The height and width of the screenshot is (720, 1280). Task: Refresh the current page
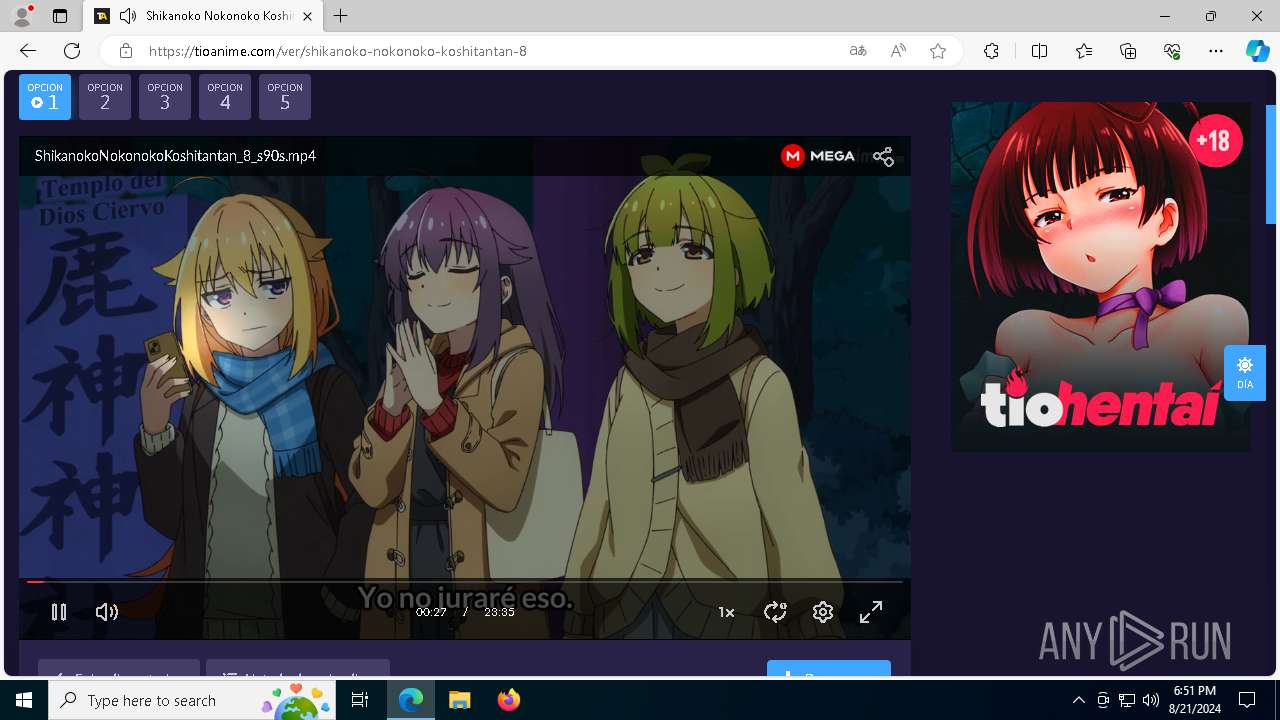(72, 51)
